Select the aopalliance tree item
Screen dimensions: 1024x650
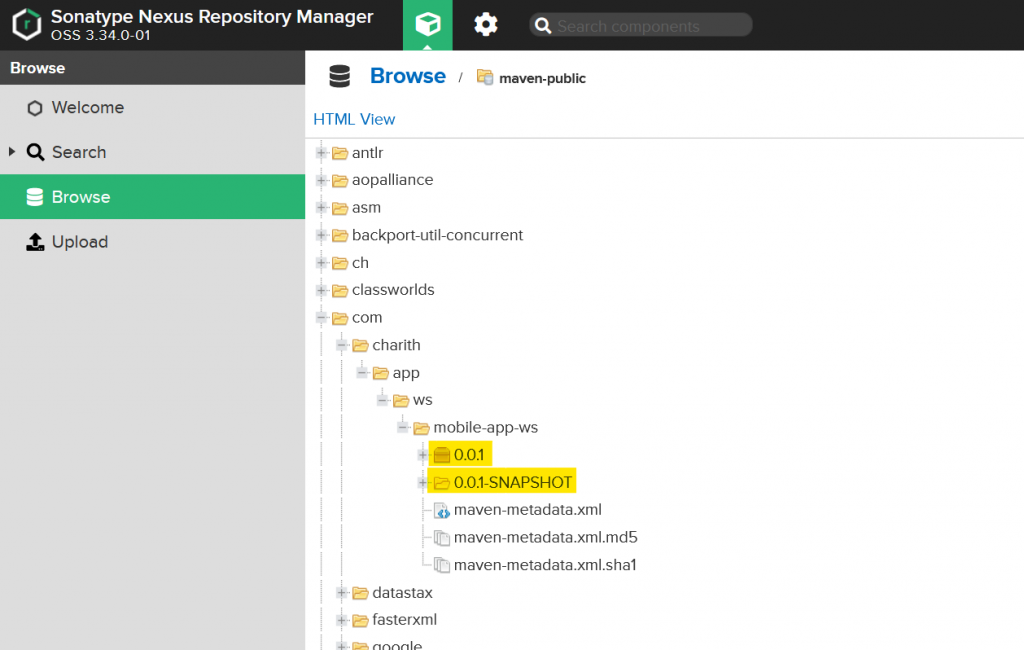392,180
